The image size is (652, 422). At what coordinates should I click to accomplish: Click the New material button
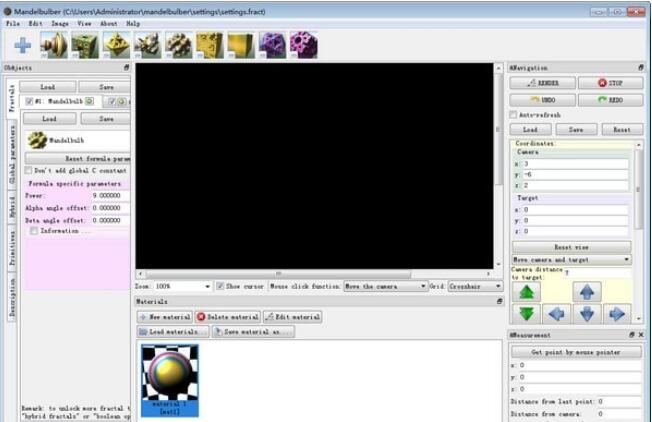point(165,317)
